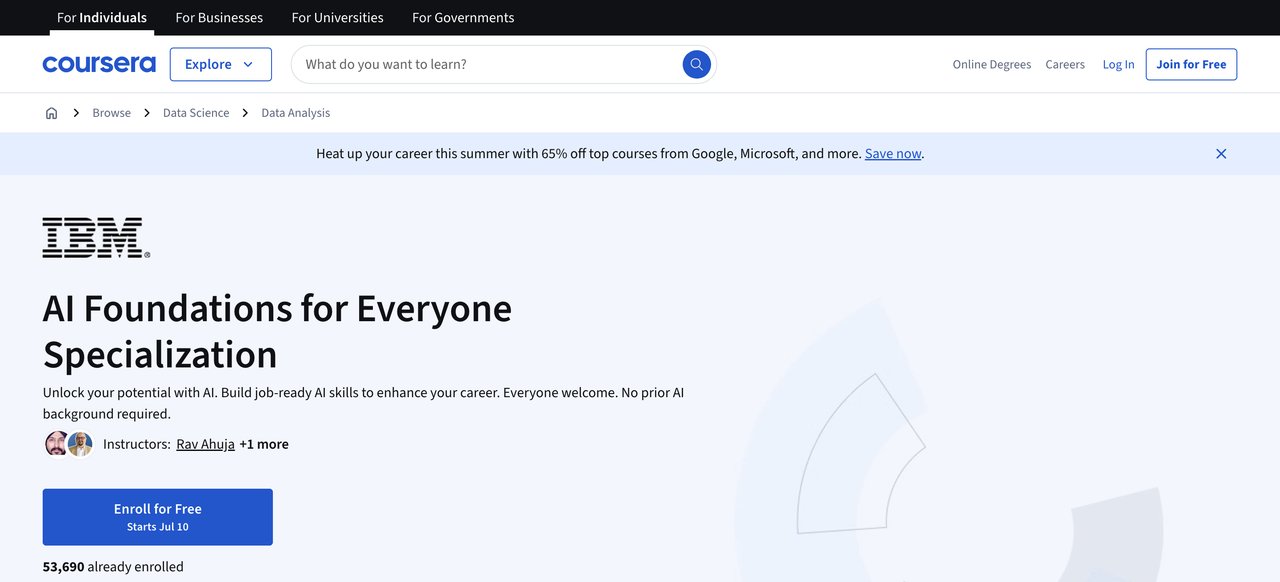Open the Explore dropdown
Screen dimensions: 1280x582
220,63
